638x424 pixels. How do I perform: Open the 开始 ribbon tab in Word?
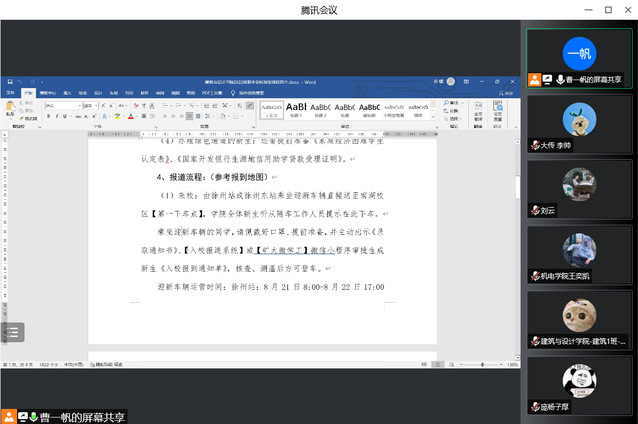pyautogui.click(x=28, y=92)
